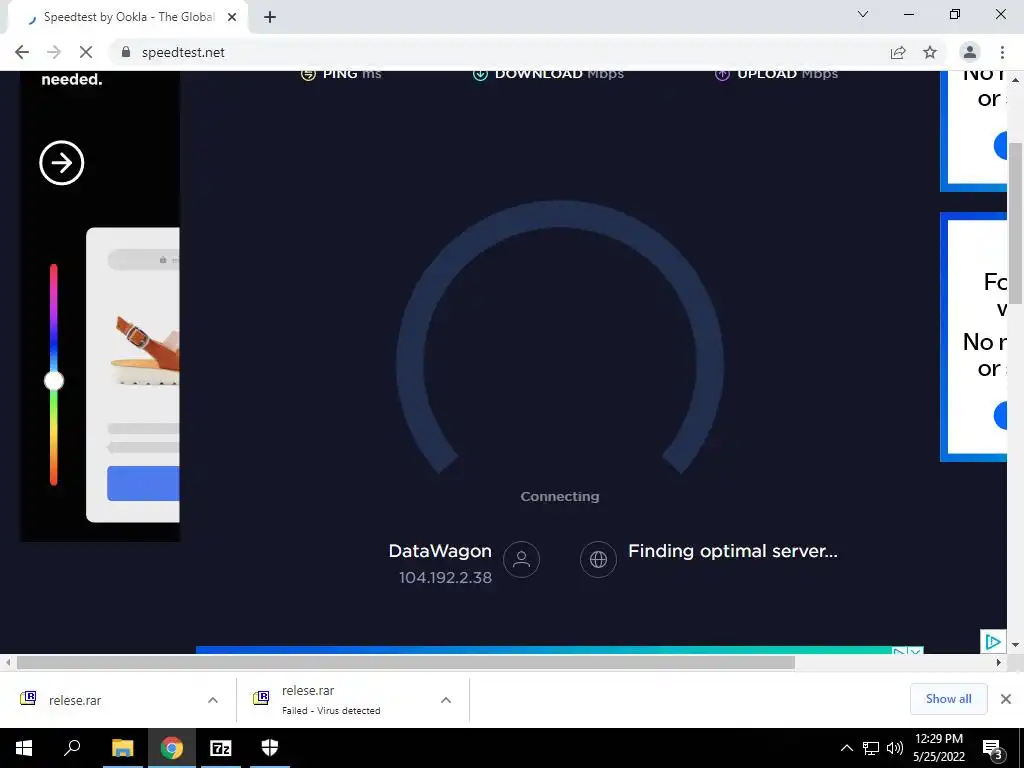1024x768 pixels.
Task: Stop loading the page
Action: point(86,52)
